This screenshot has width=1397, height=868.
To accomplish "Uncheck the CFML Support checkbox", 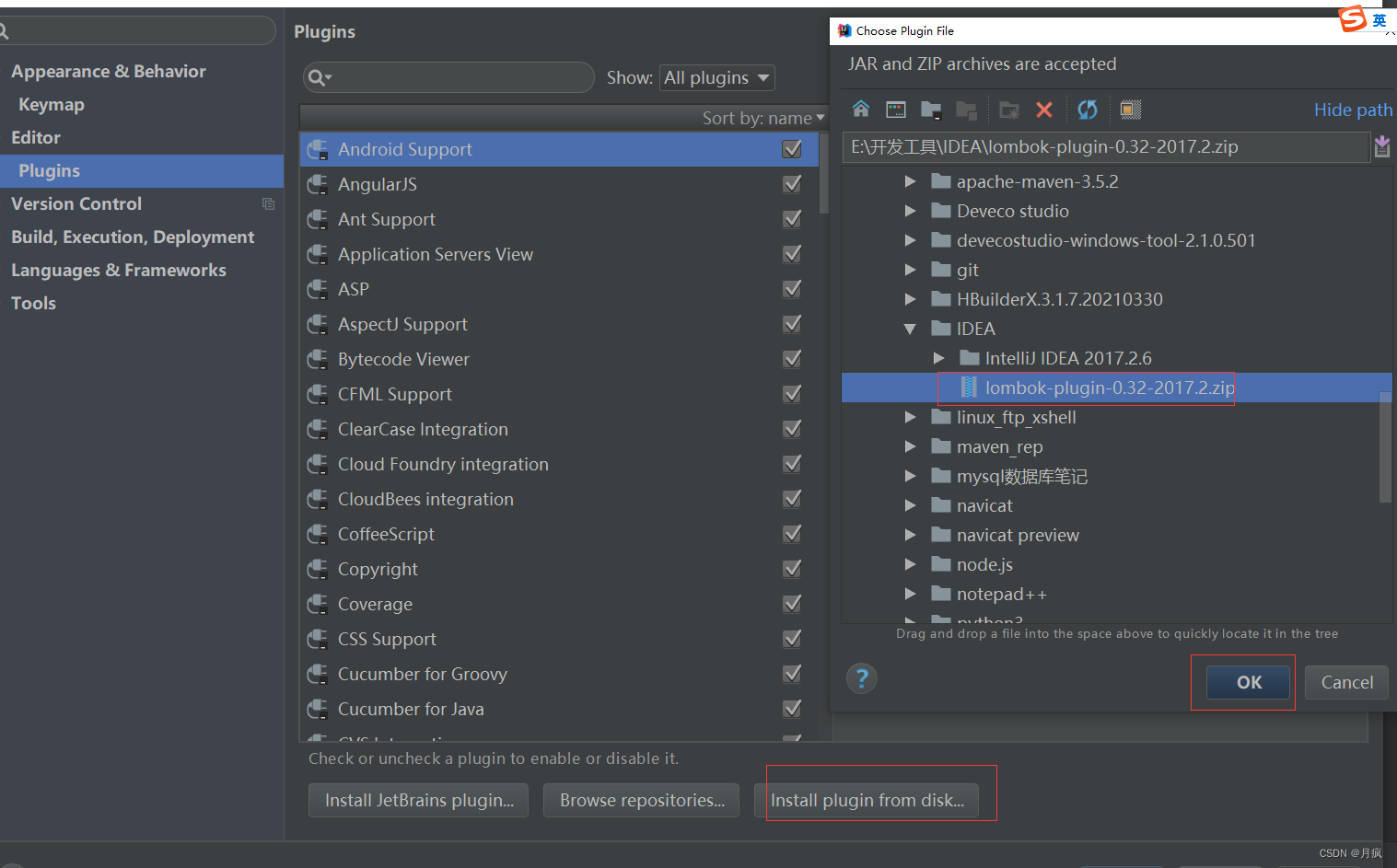I will point(792,394).
